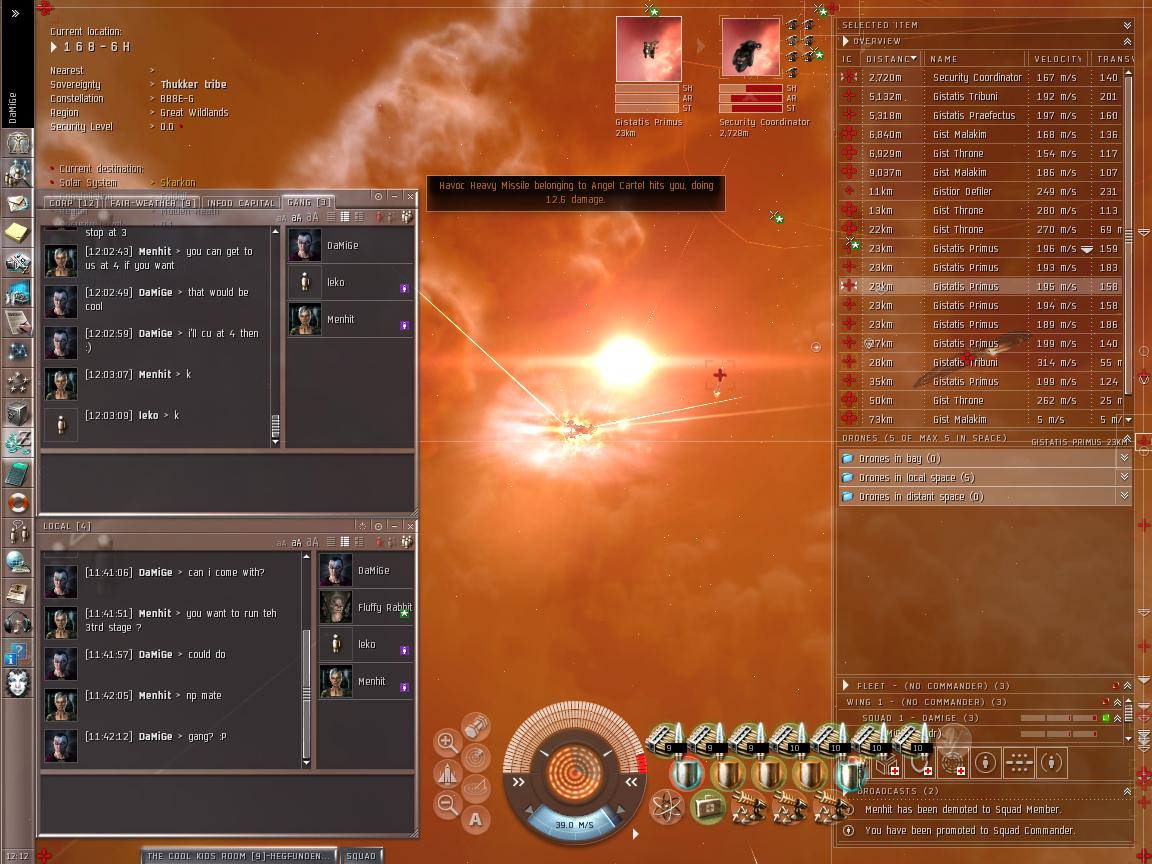1152x864 pixels.
Task: Activate the last missile launcher showing 10
Action: click(914, 739)
